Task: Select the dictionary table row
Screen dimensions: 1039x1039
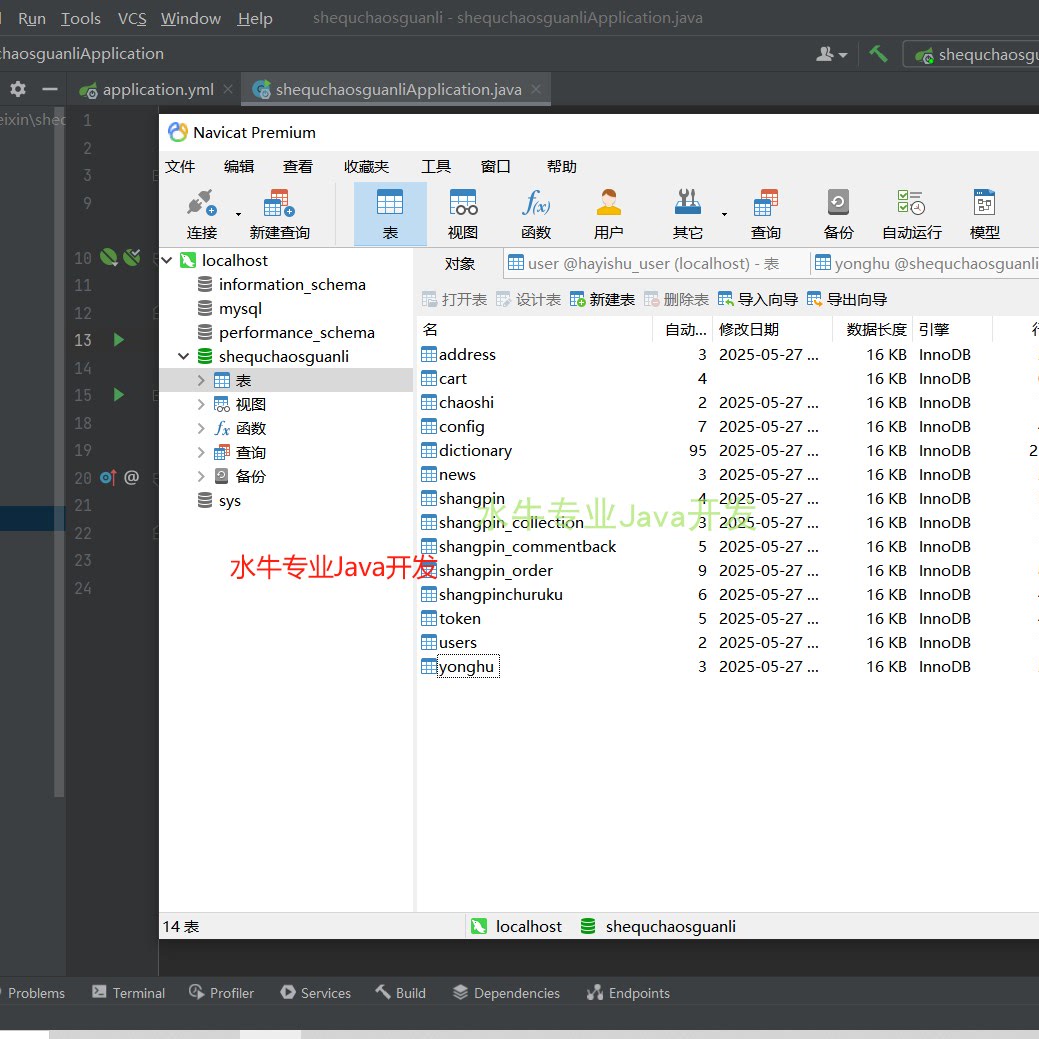Action: click(x=726, y=451)
